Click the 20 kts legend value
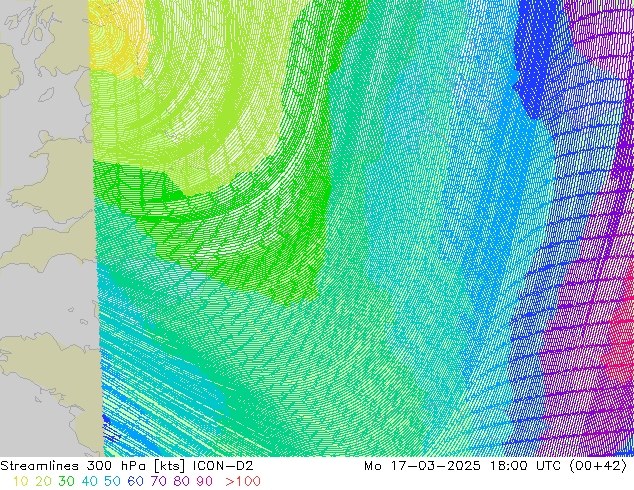634x490 pixels. [x=43, y=482]
